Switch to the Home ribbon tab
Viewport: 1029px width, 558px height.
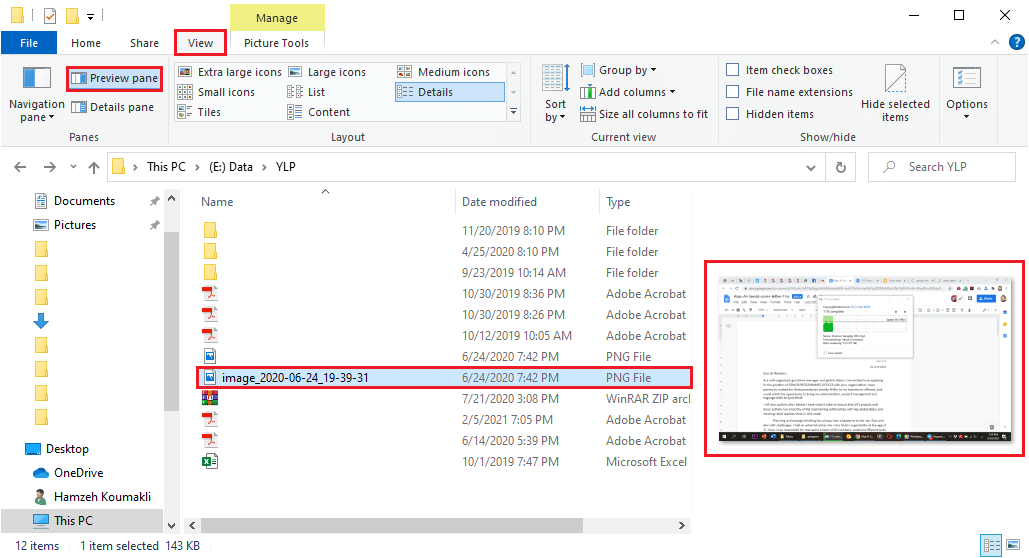click(86, 43)
